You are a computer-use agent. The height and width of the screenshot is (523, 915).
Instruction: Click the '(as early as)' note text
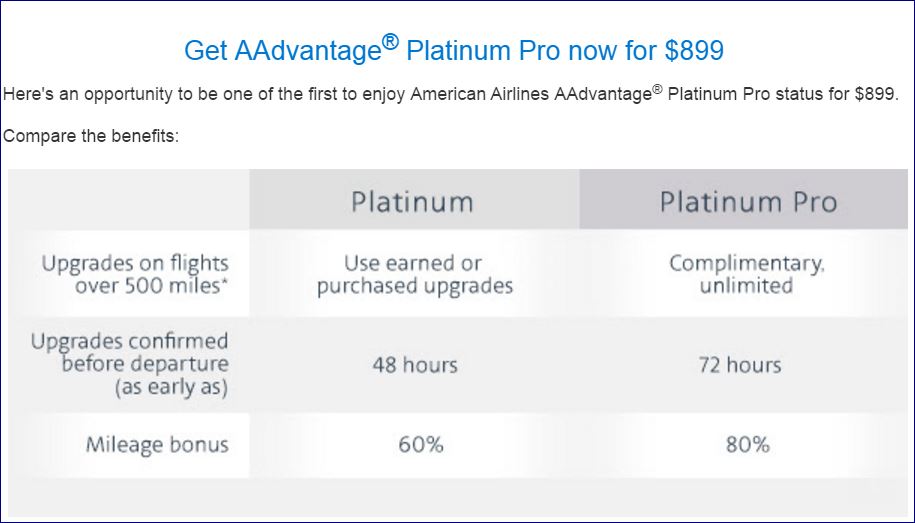(172, 388)
